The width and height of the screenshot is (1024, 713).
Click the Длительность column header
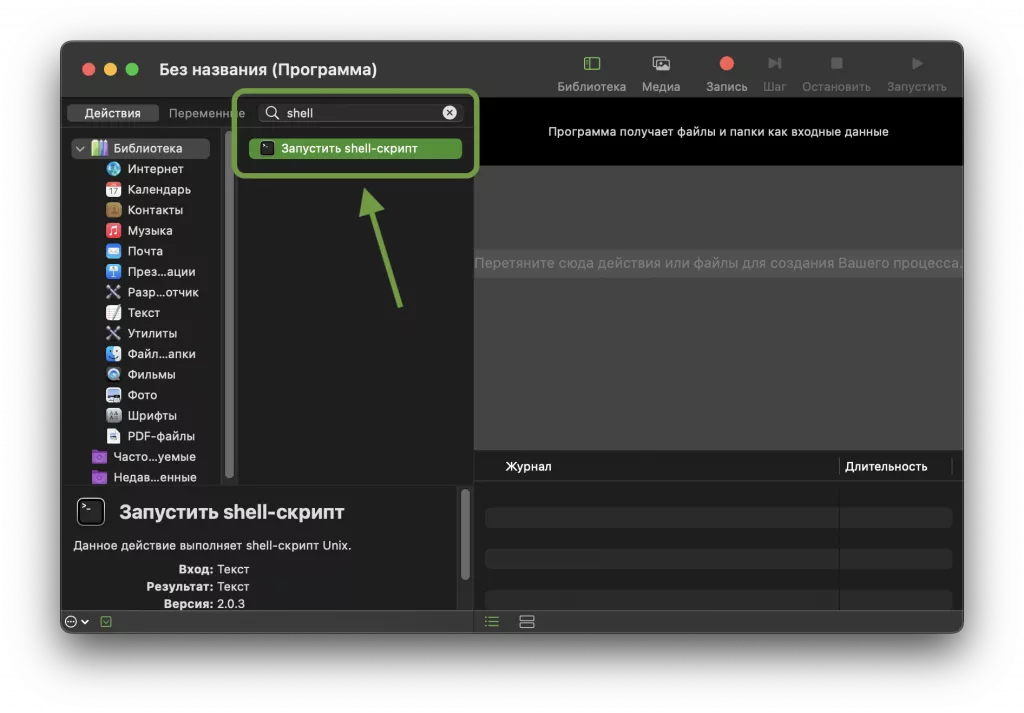[885, 467]
